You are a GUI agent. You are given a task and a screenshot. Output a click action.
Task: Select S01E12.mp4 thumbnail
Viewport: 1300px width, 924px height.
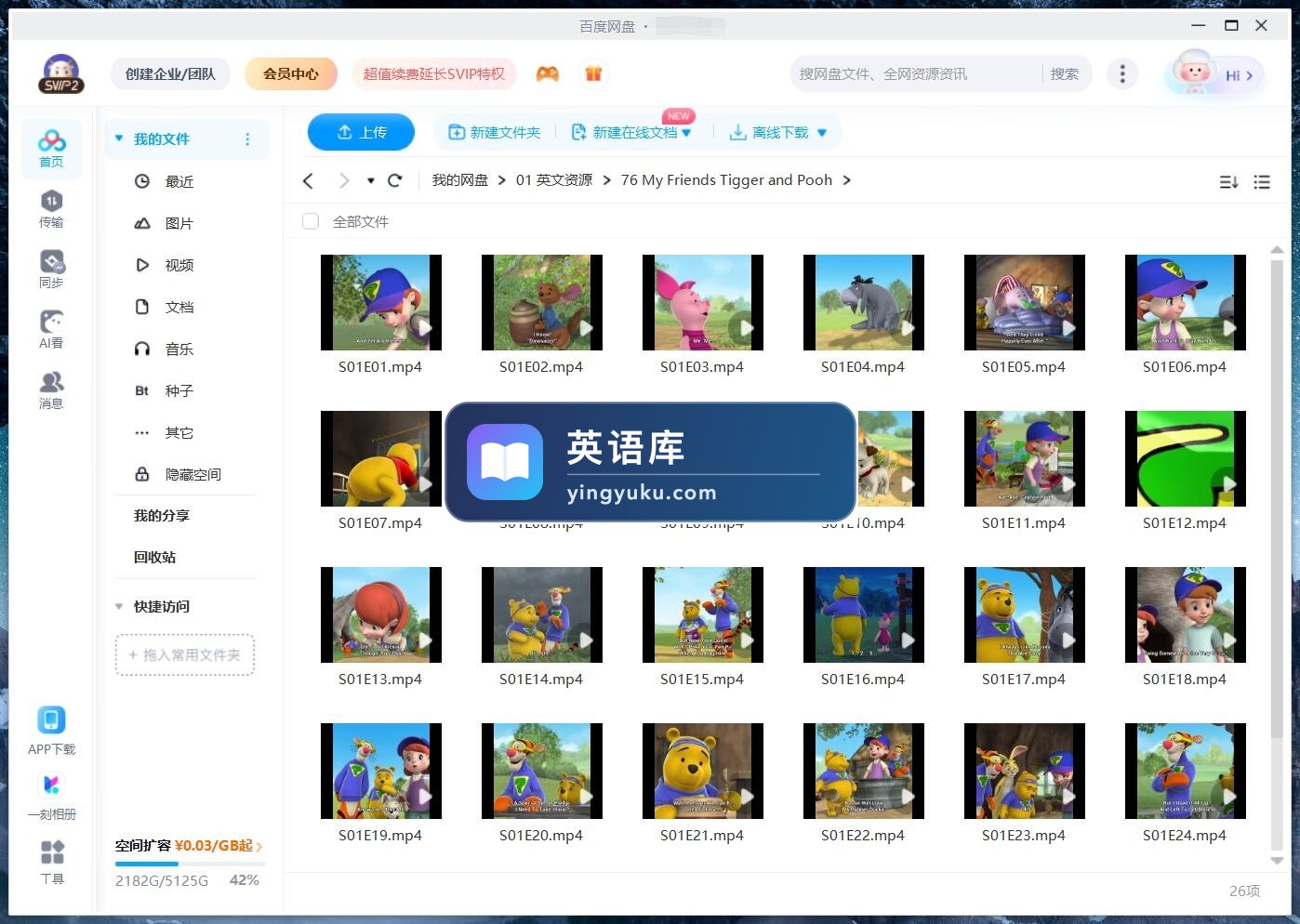click(1185, 458)
